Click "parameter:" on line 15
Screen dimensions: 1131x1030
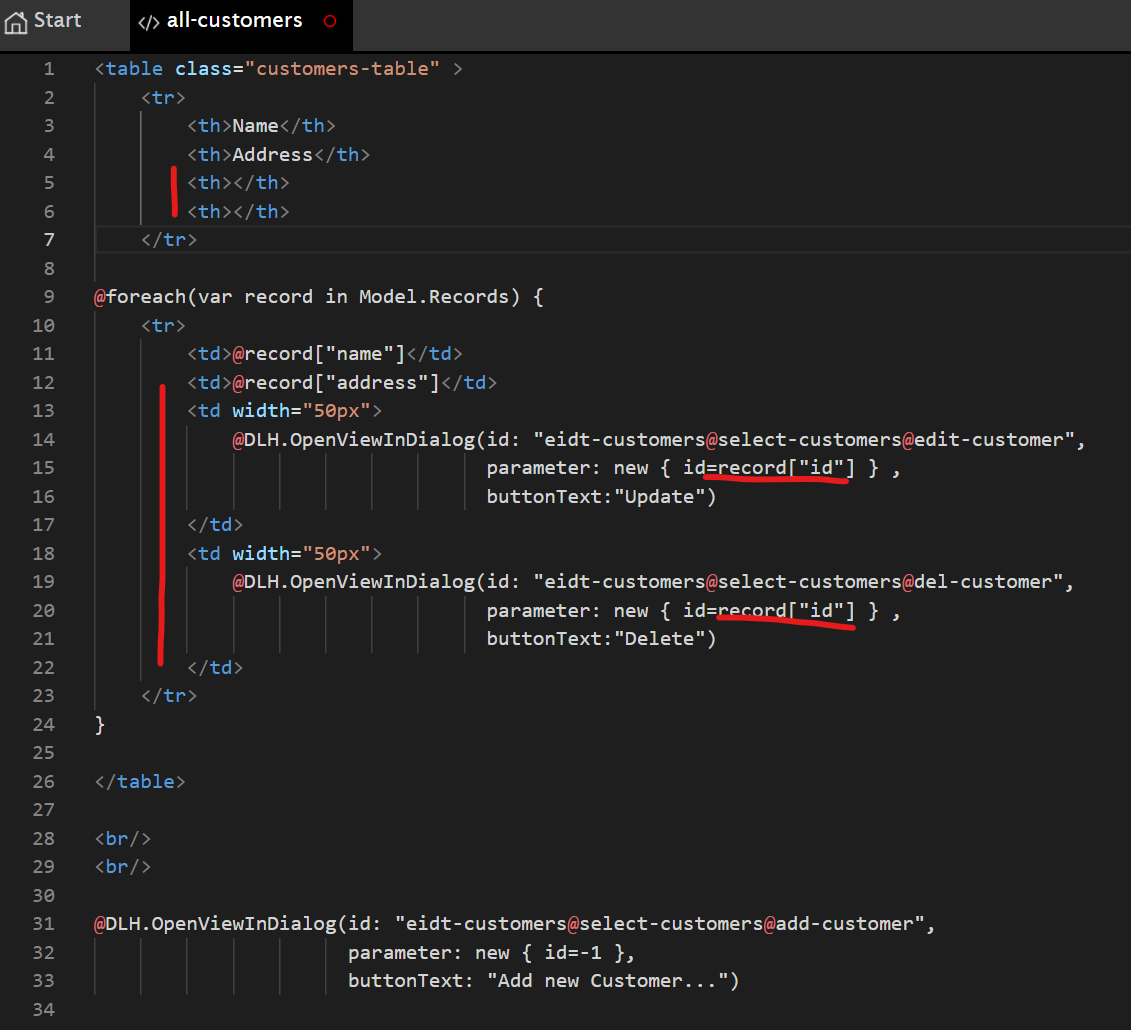tap(543, 468)
